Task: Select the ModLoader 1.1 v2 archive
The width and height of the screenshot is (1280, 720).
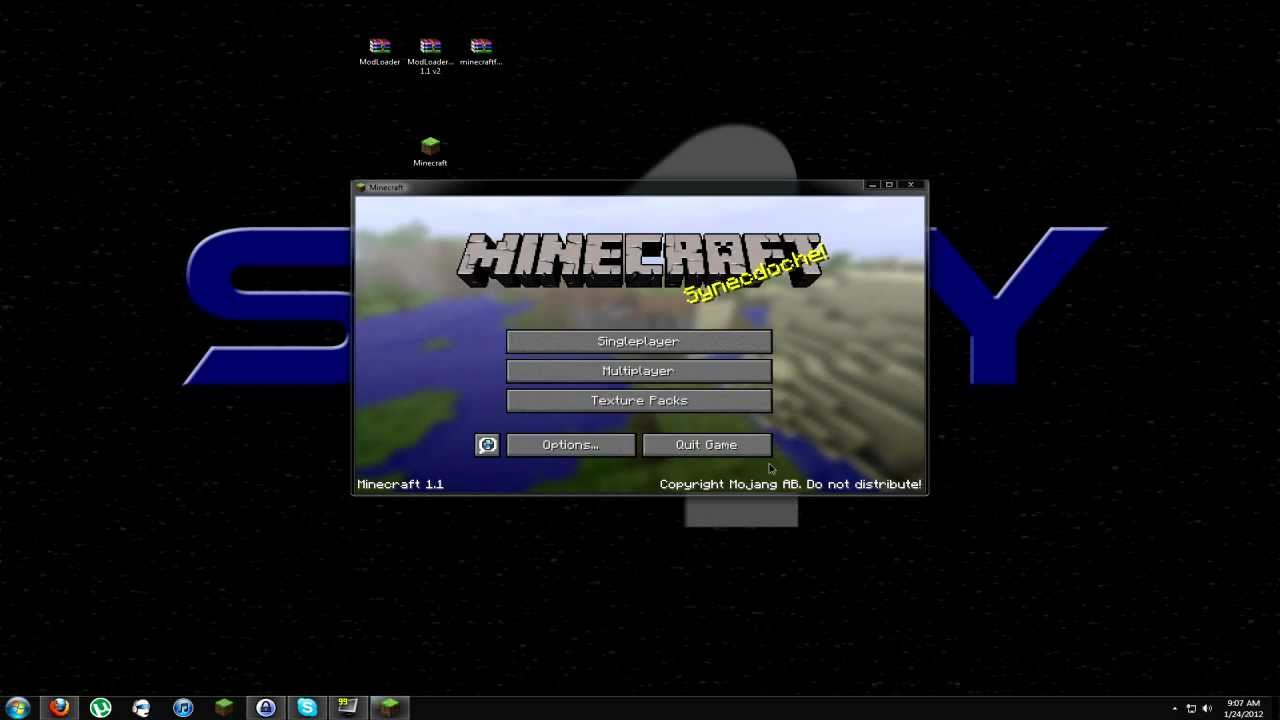Action: coord(430,57)
